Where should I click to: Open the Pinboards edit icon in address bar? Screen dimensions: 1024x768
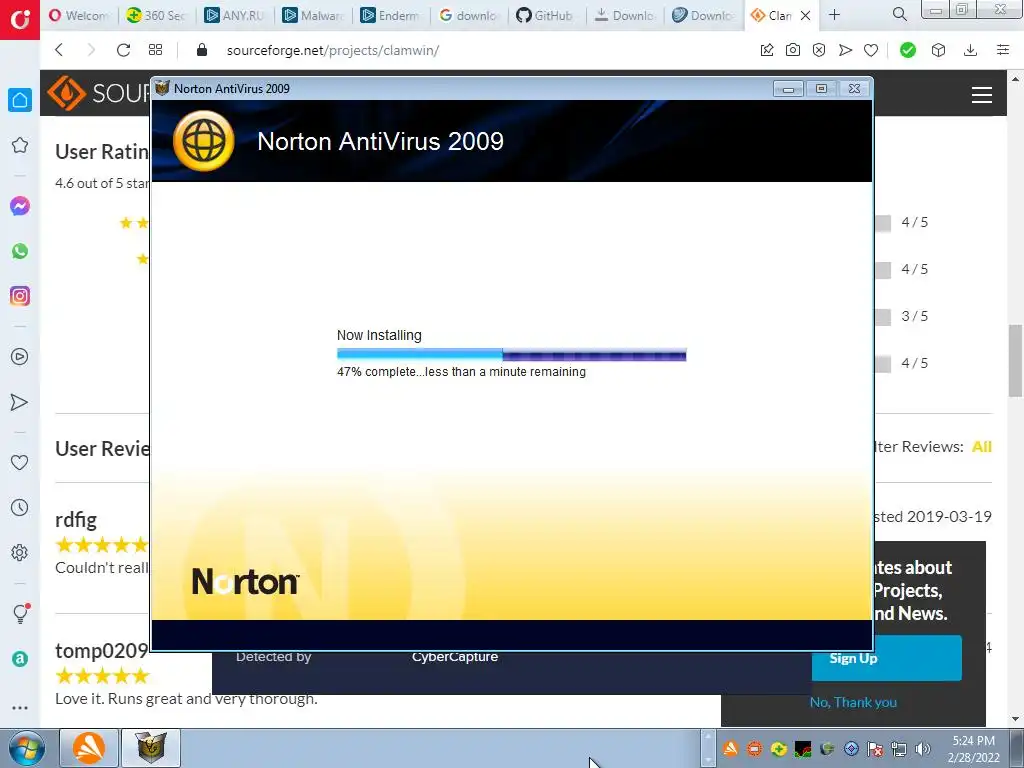click(x=767, y=50)
